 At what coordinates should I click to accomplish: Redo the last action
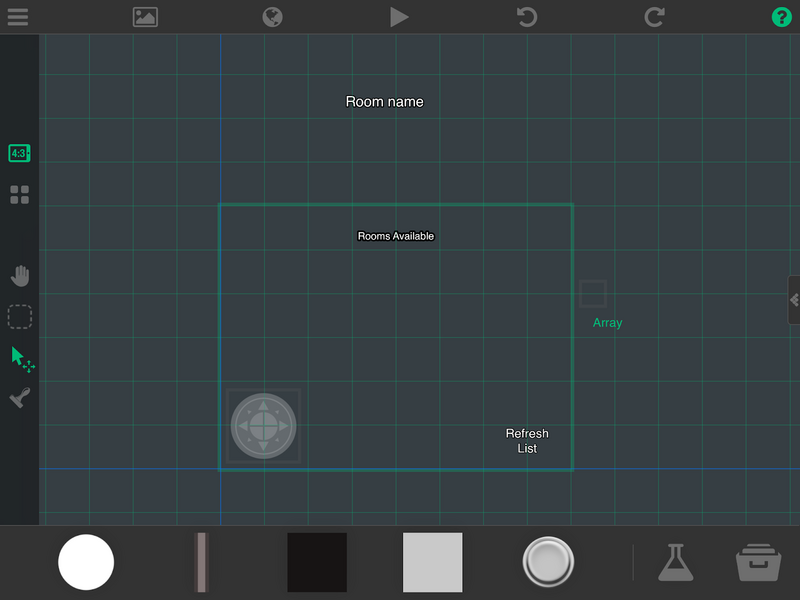point(654,17)
